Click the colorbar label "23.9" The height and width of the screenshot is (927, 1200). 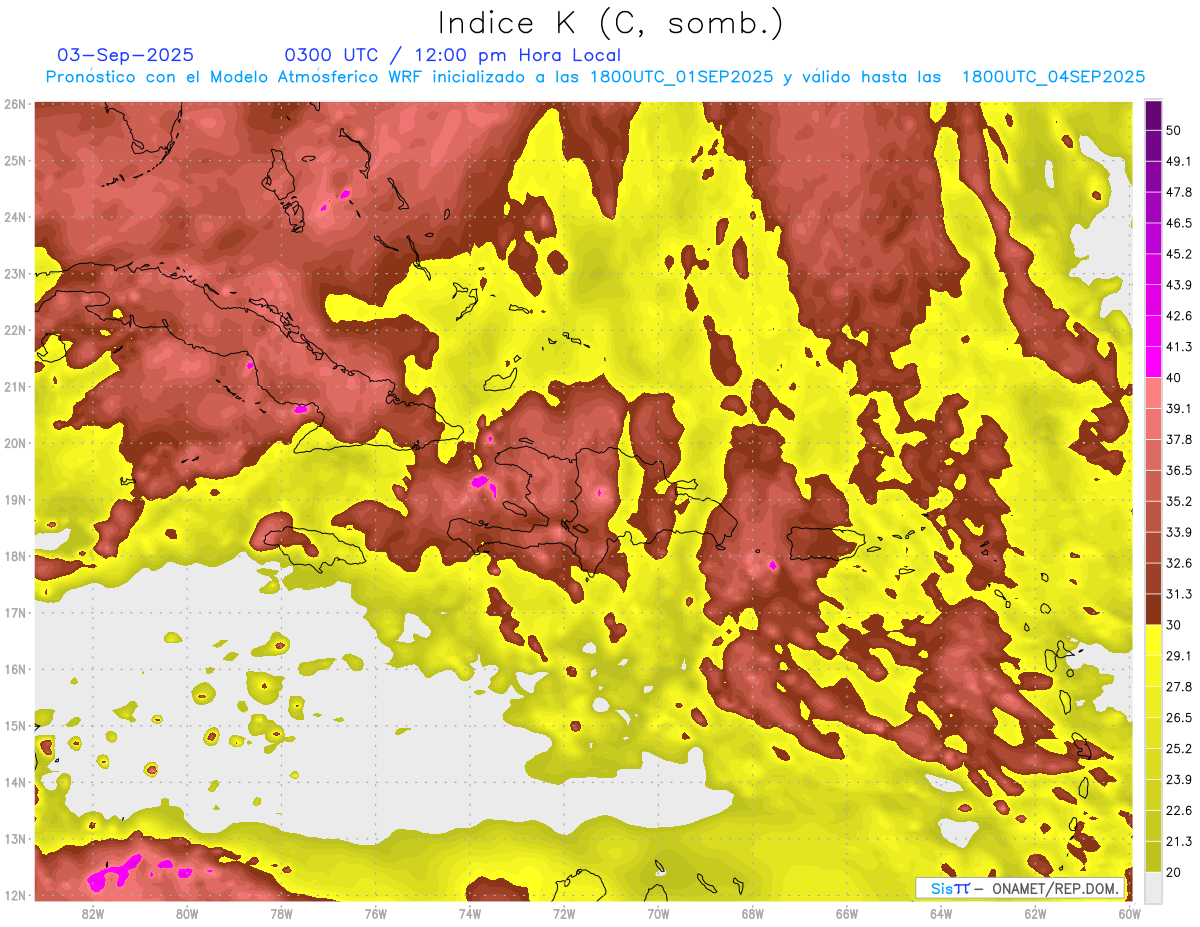1179,779
